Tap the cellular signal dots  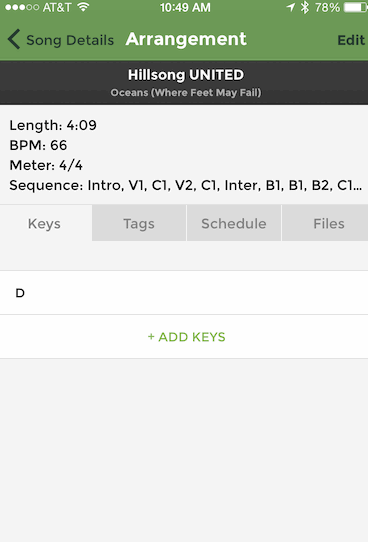[22, 7]
